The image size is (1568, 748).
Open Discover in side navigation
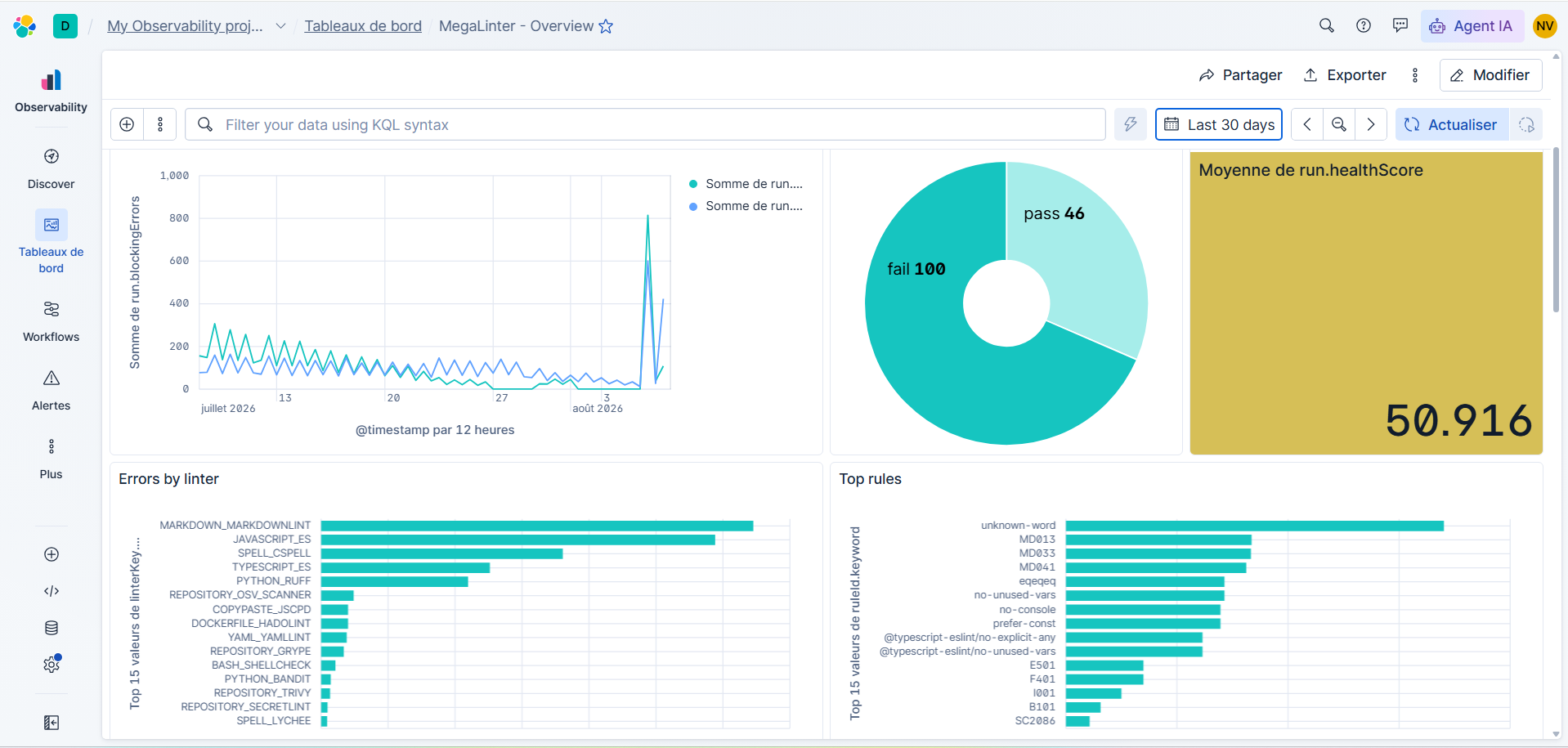point(51,169)
